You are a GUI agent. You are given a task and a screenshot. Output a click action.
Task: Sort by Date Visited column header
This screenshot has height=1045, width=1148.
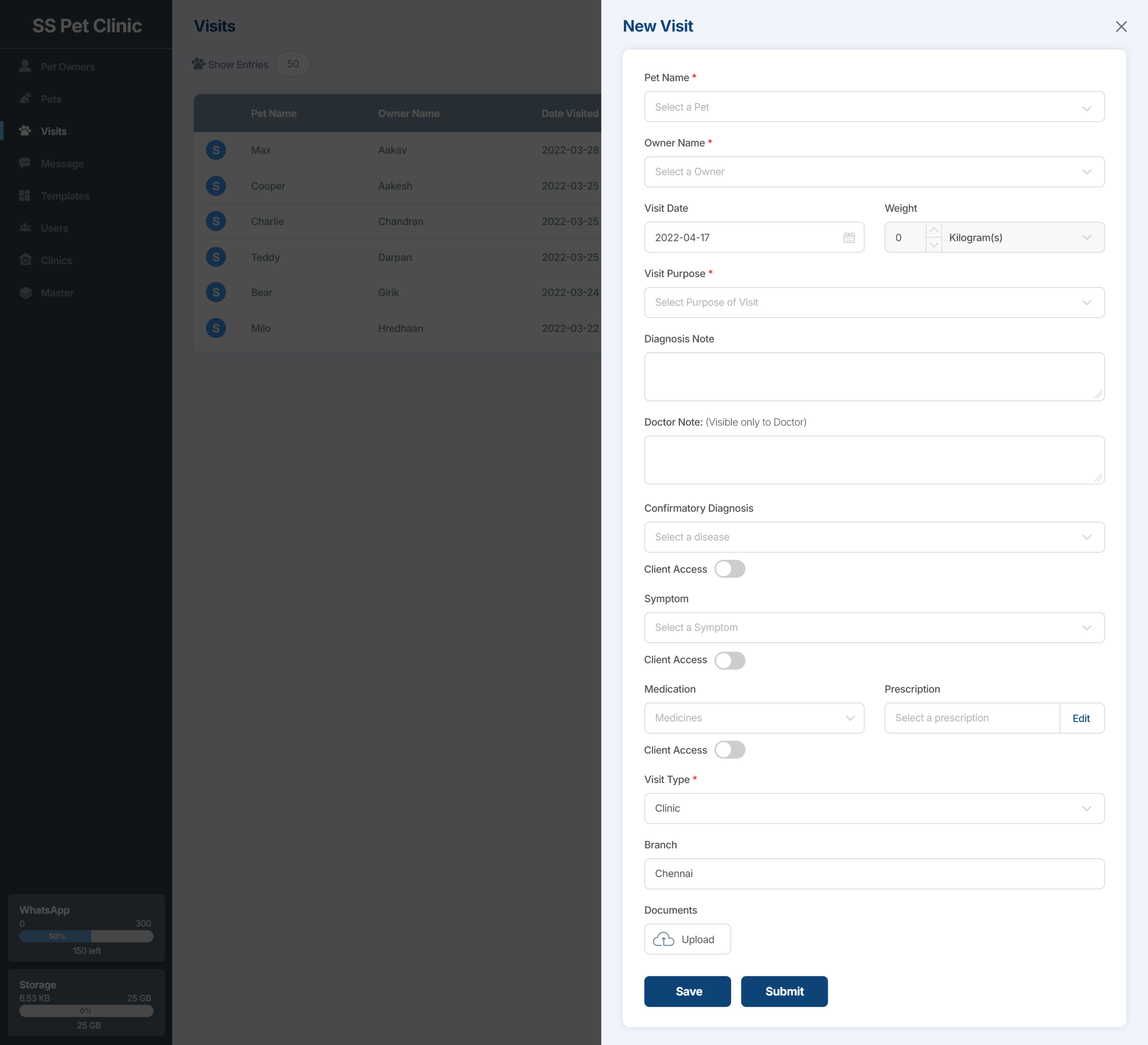click(x=570, y=113)
